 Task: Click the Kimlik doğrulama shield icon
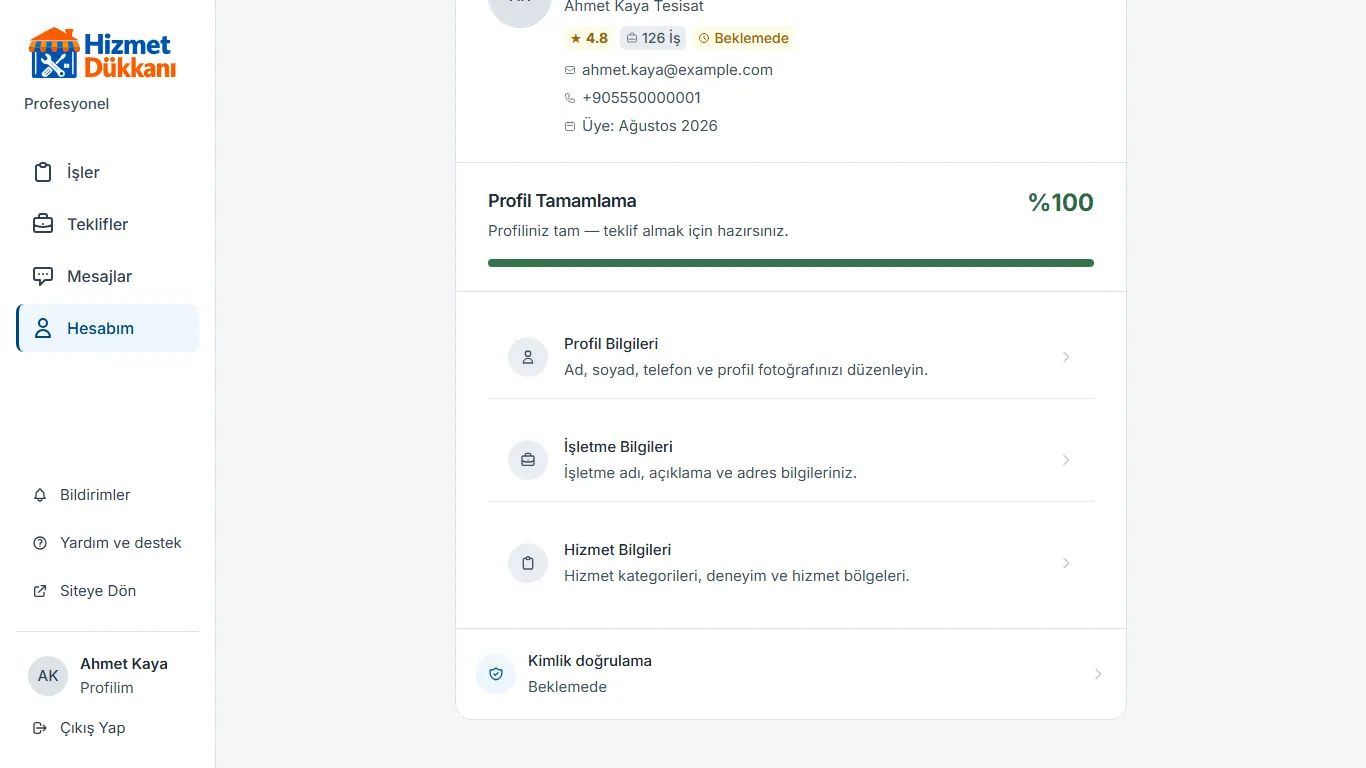point(496,674)
